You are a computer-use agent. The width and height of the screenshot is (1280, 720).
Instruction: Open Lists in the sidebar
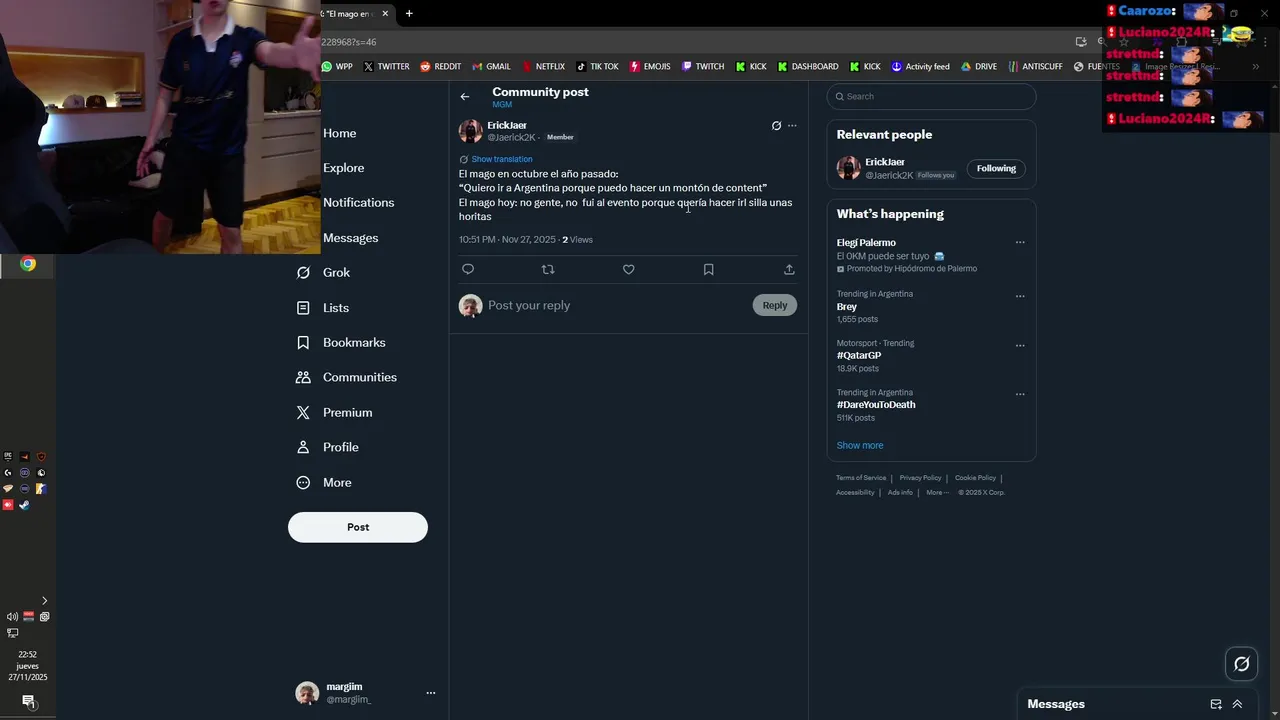coord(323,308)
